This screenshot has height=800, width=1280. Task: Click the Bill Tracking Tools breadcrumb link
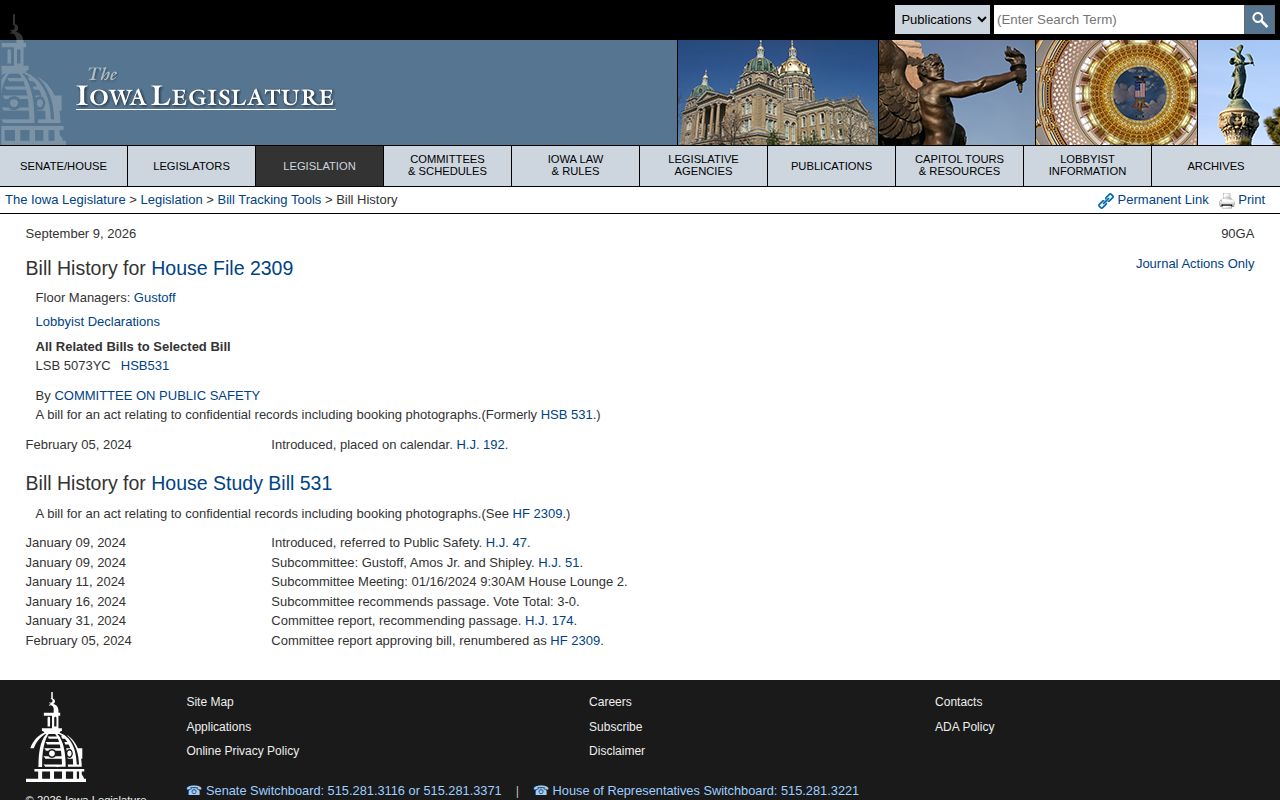click(269, 200)
